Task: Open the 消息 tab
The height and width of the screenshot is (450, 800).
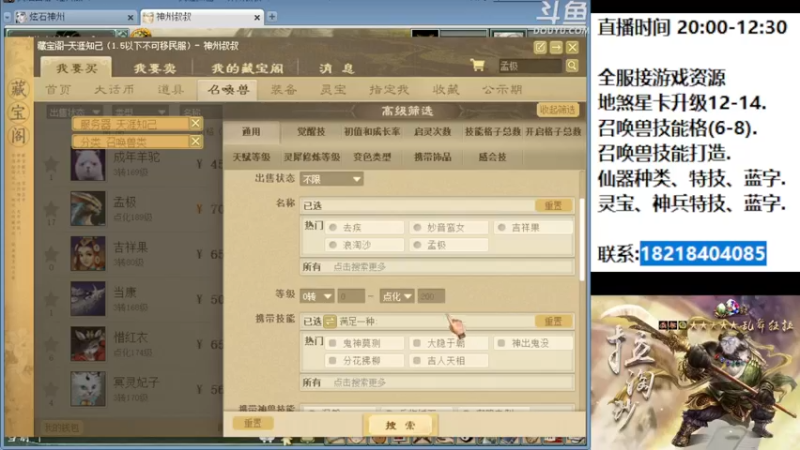Action: pyautogui.click(x=337, y=68)
